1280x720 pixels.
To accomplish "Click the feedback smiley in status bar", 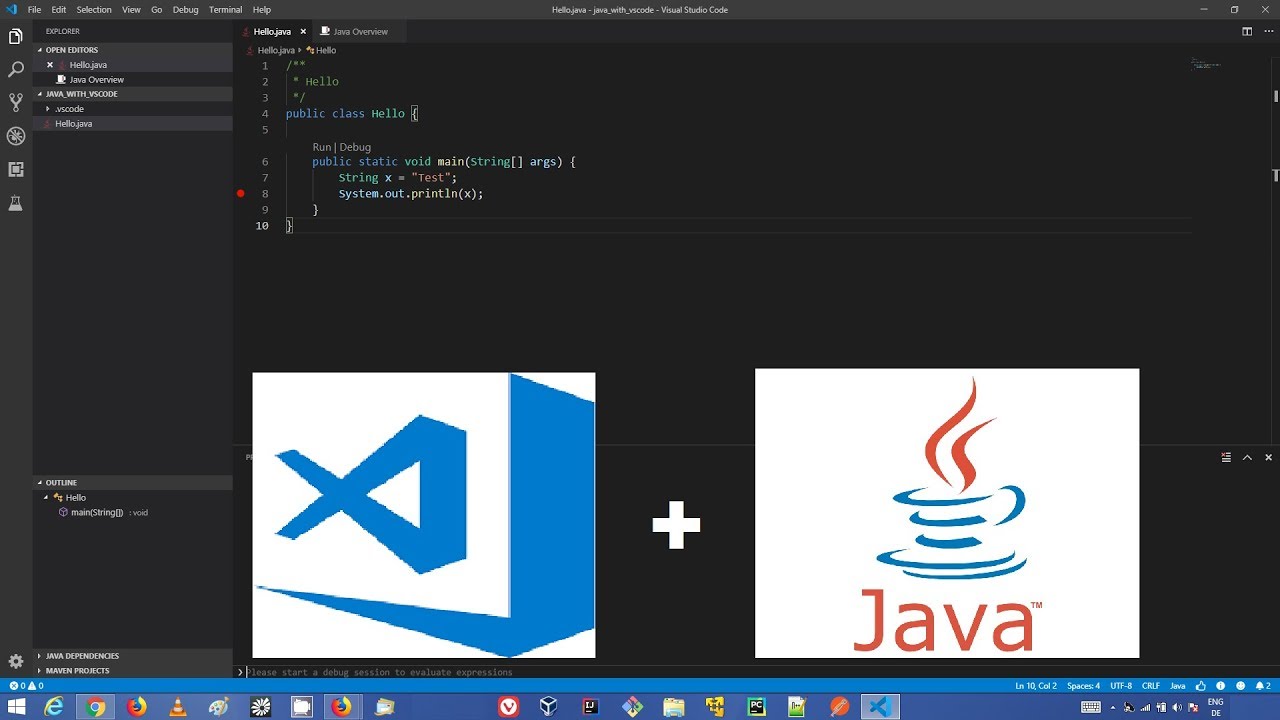I will [1240, 686].
